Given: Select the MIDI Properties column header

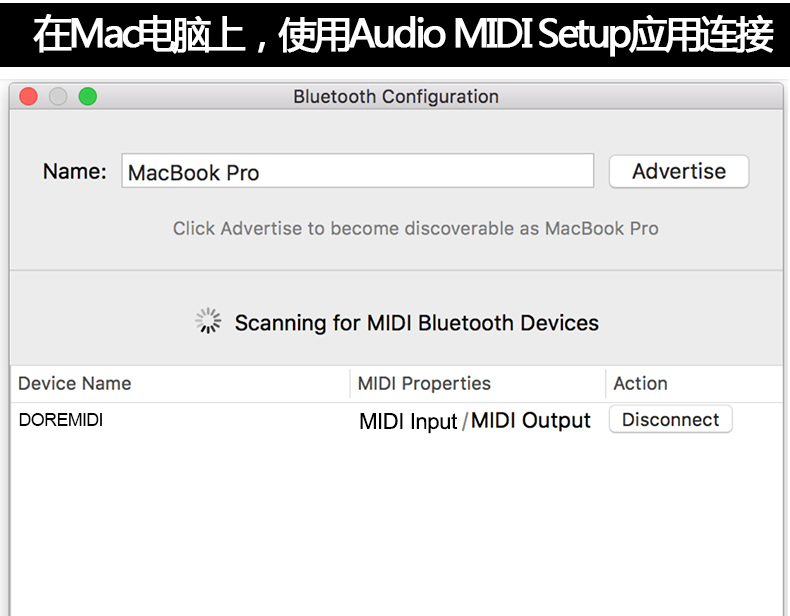Looking at the screenshot, I should coord(424,384).
